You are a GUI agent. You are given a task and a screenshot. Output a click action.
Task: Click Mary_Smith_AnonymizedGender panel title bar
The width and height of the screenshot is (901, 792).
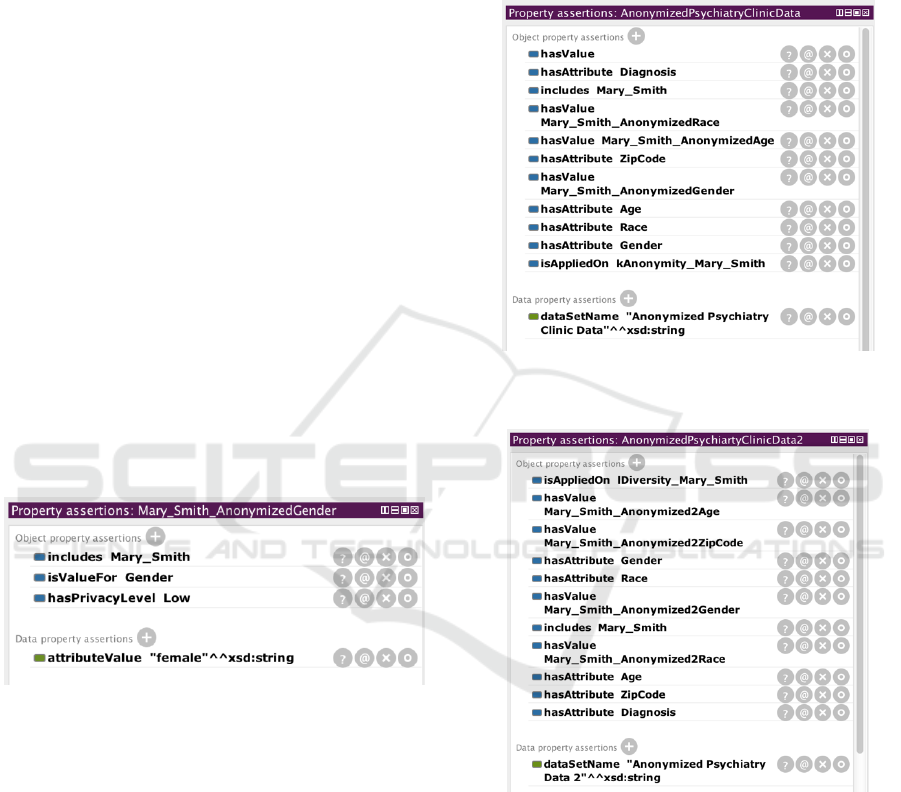tap(190, 510)
